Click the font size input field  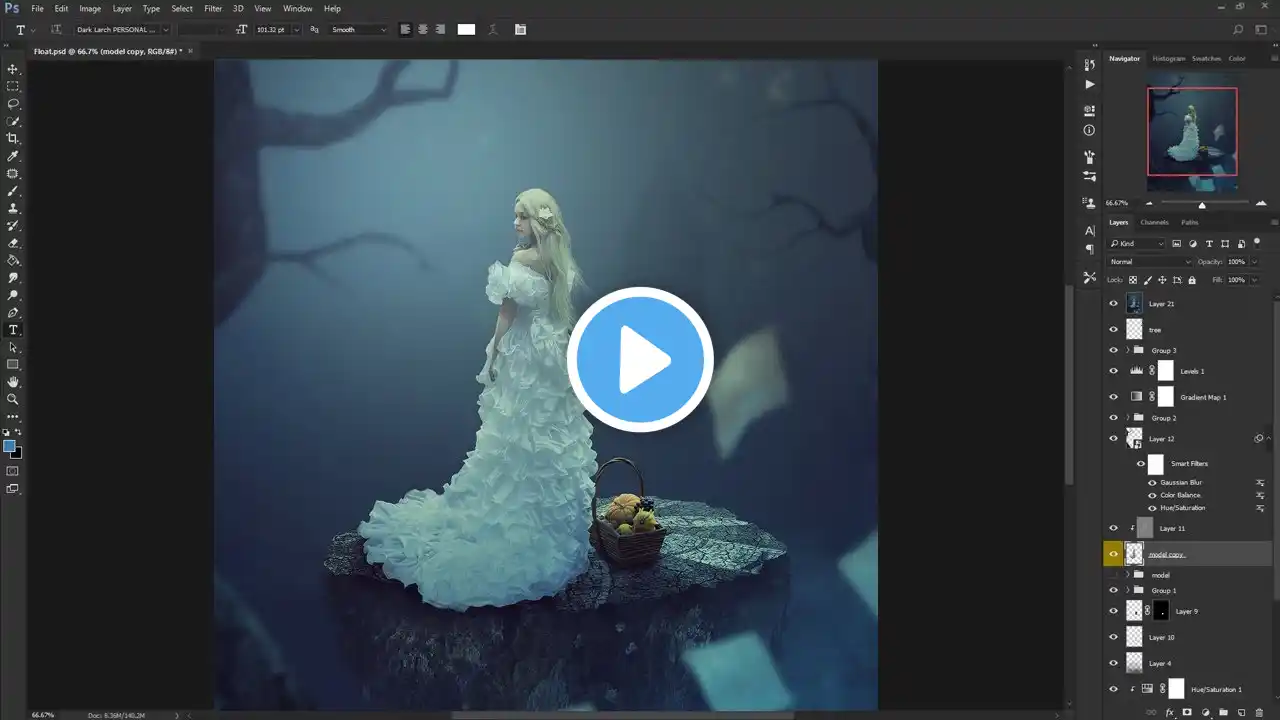pyautogui.click(x=271, y=30)
